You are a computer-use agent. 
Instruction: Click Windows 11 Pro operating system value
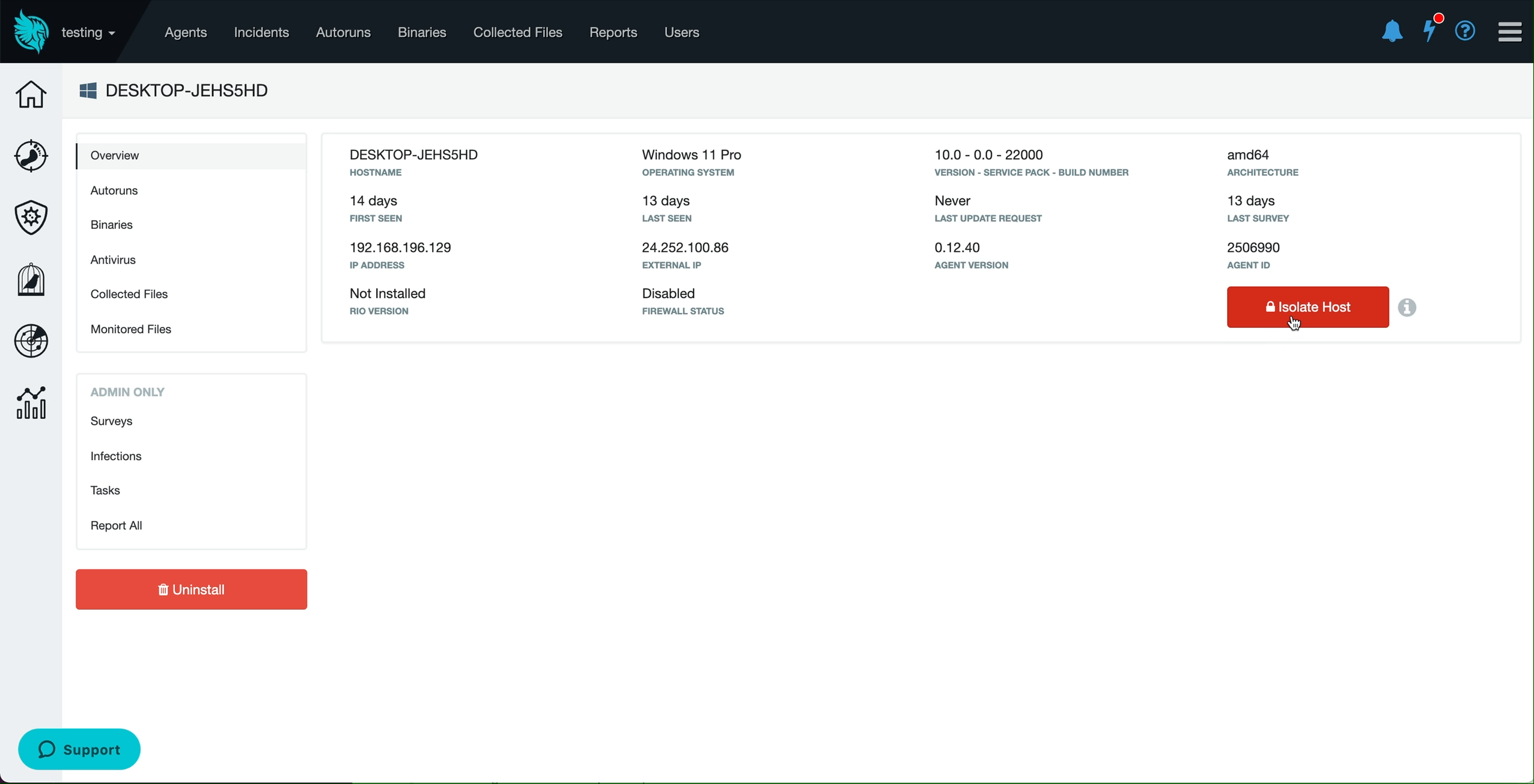[691, 155]
